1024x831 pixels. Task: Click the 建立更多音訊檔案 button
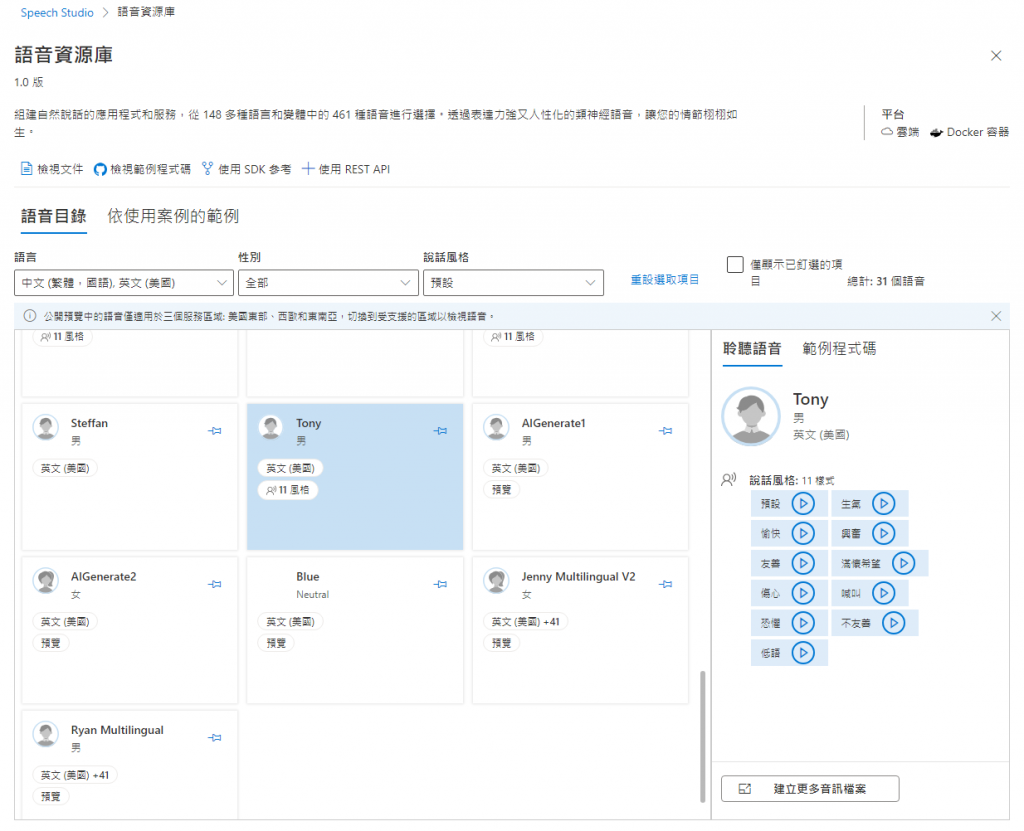click(x=810, y=789)
